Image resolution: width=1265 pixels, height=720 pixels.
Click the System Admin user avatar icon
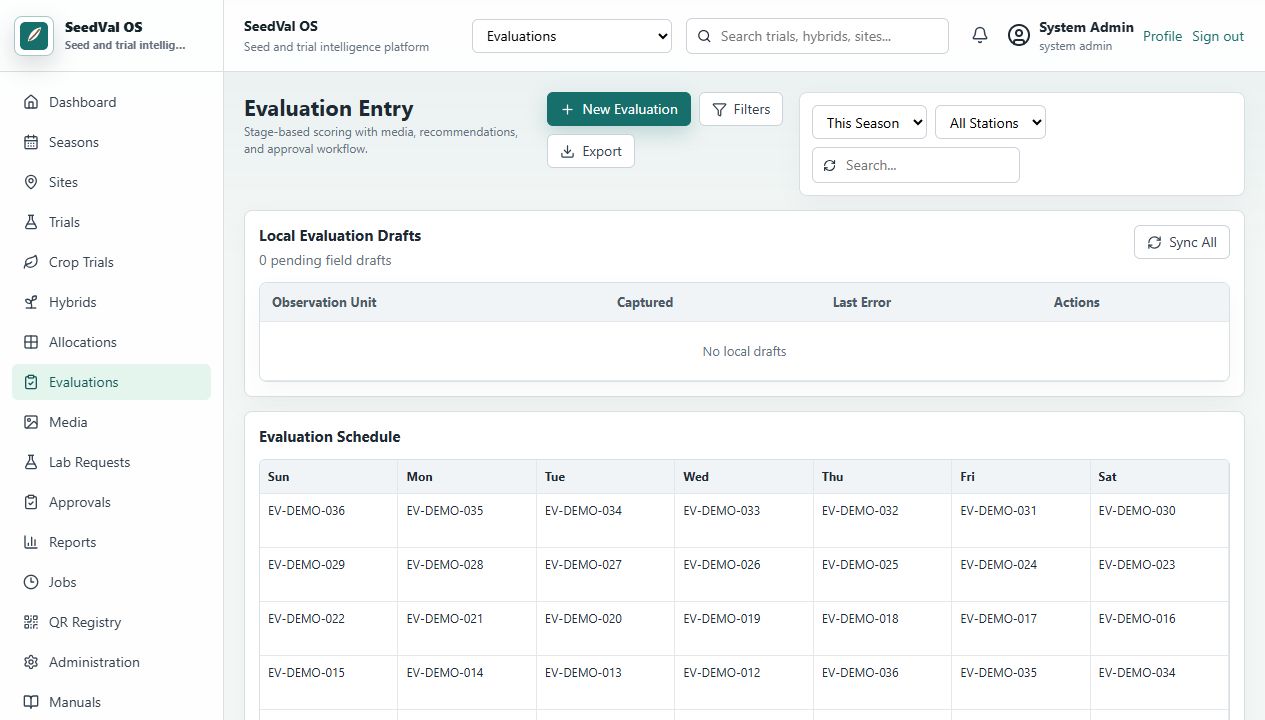pos(1018,36)
